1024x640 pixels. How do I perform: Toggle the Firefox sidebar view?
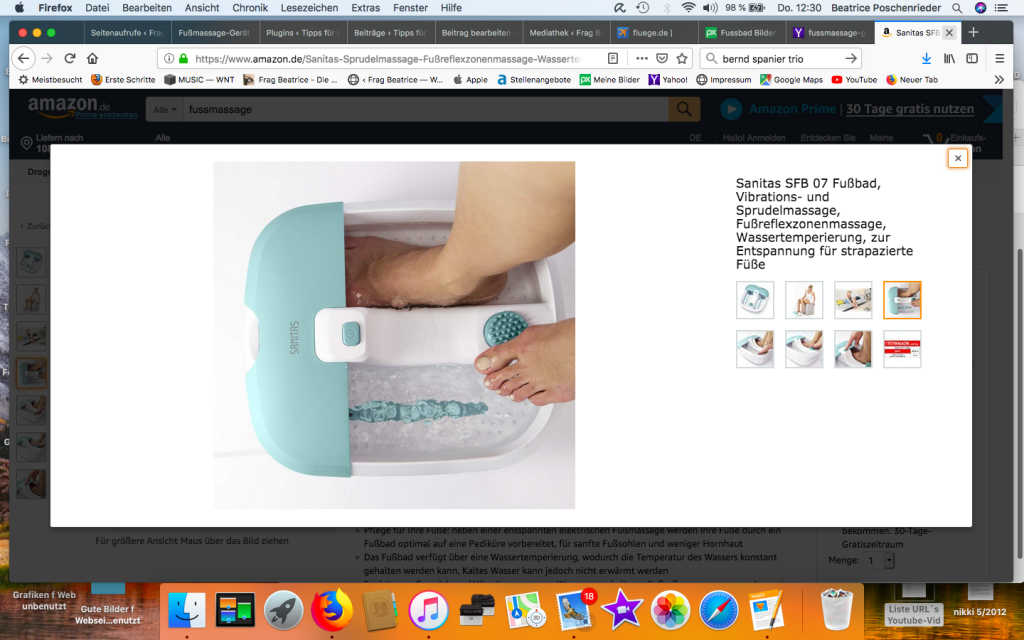tap(972, 59)
